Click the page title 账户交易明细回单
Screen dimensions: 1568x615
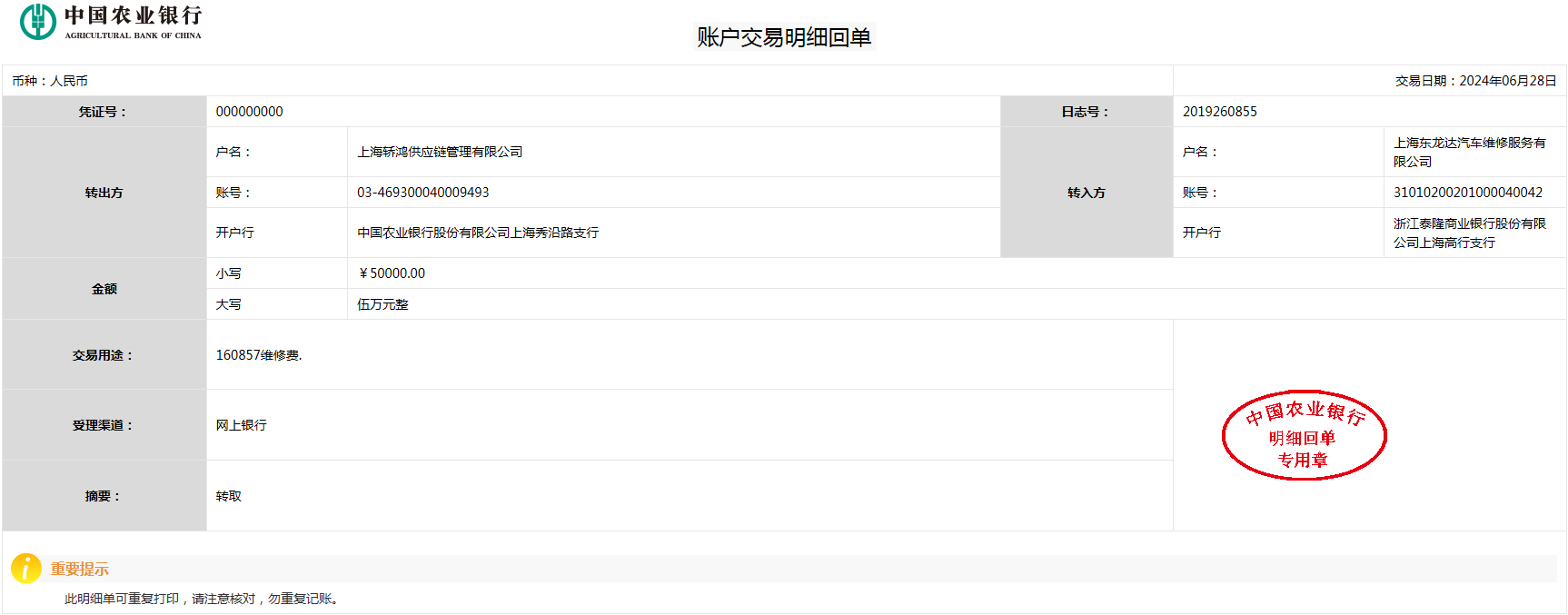pyautogui.click(x=783, y=37)
